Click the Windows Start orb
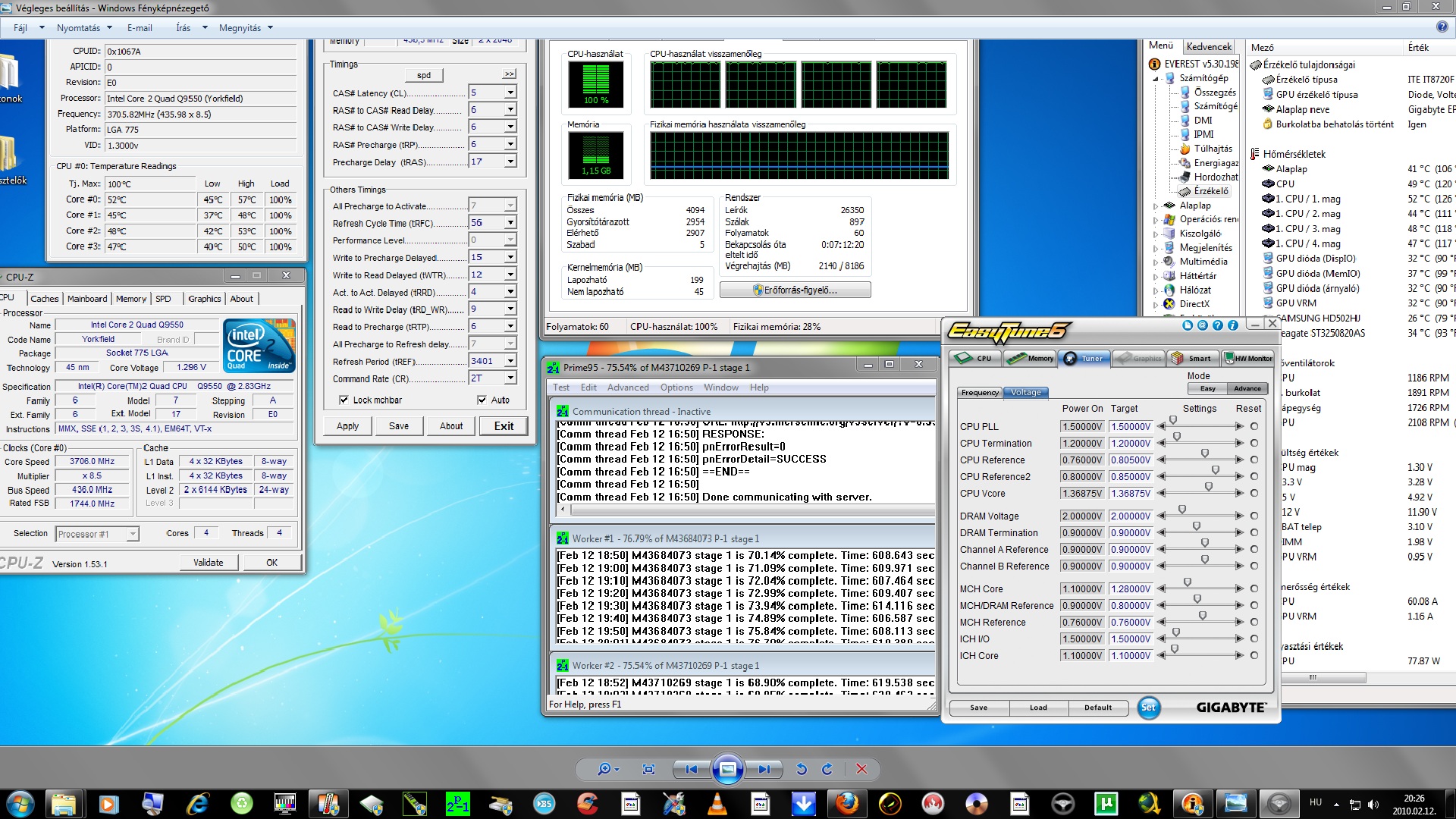The height and width of the screenshot is (819, 1456). point(20,804)
